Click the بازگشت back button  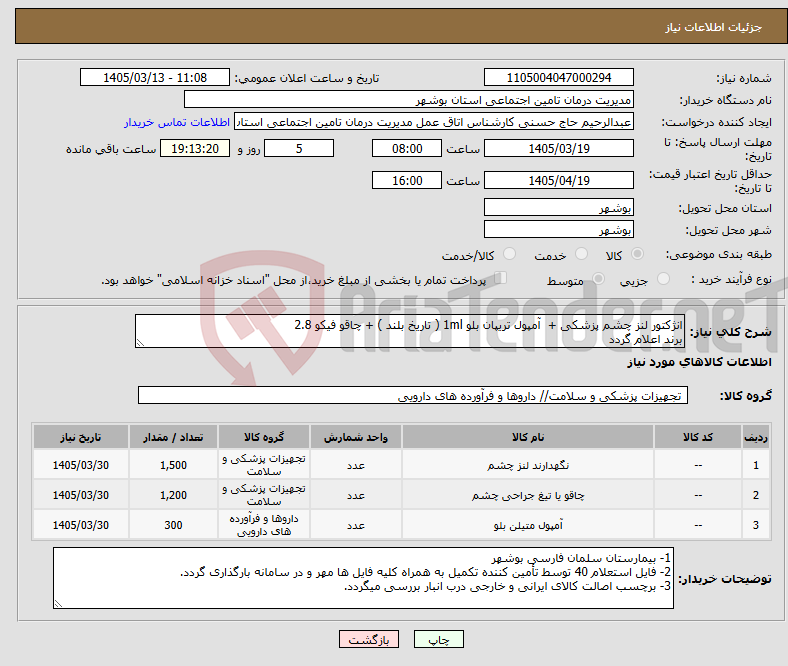[x=369, y=639]
